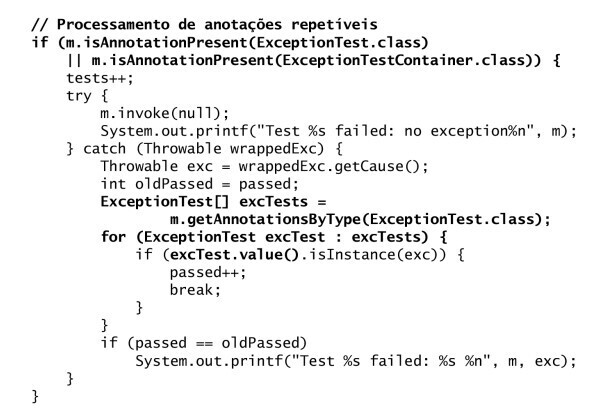Click the int oldPassed declaration
This screenshot has height=417, width=615.
200,184
